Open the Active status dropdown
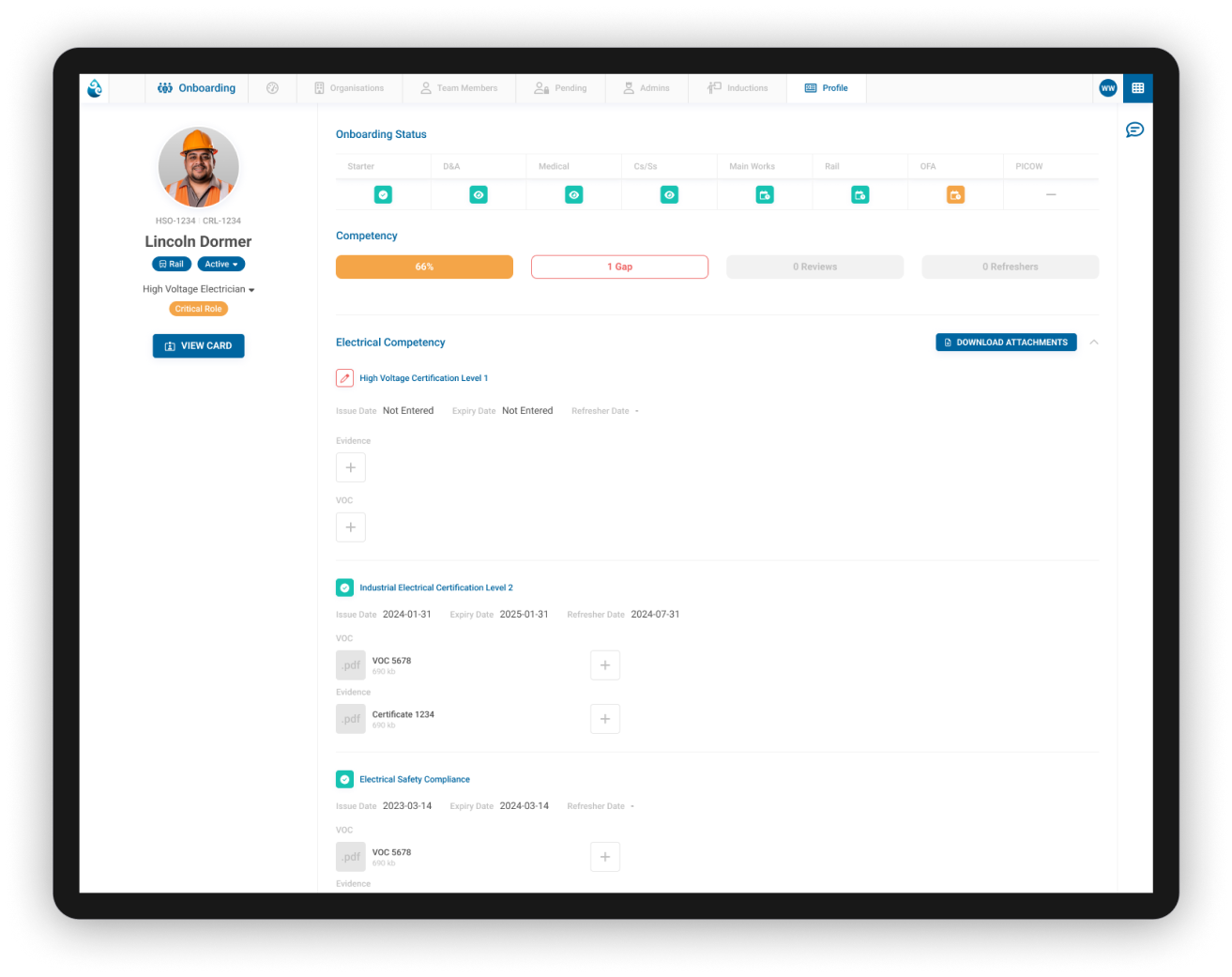This screenshot has width=1232, height=977. click(221, 265)
